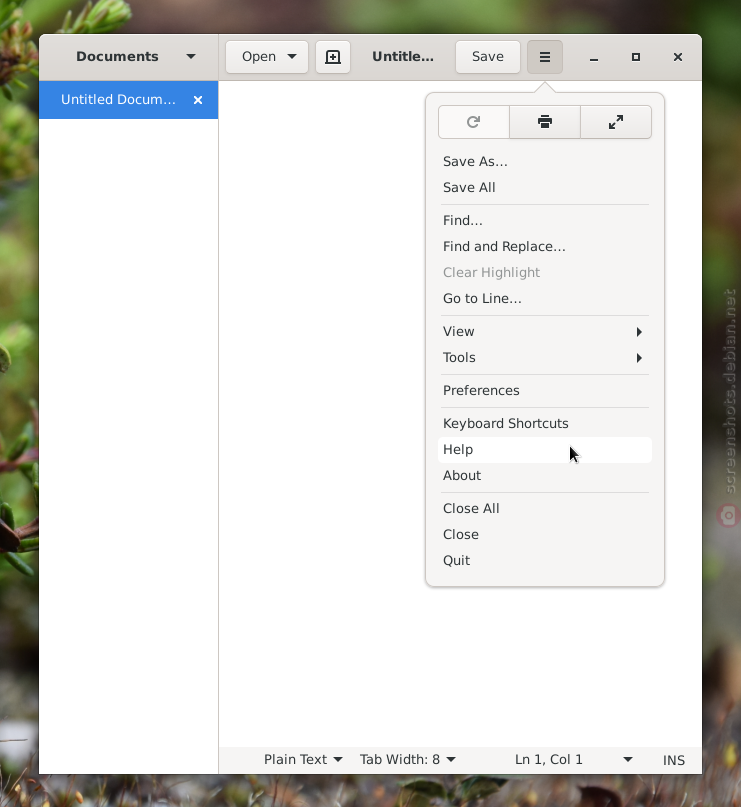
Task: Click the Print icon in menu
Action: [544, 122]
